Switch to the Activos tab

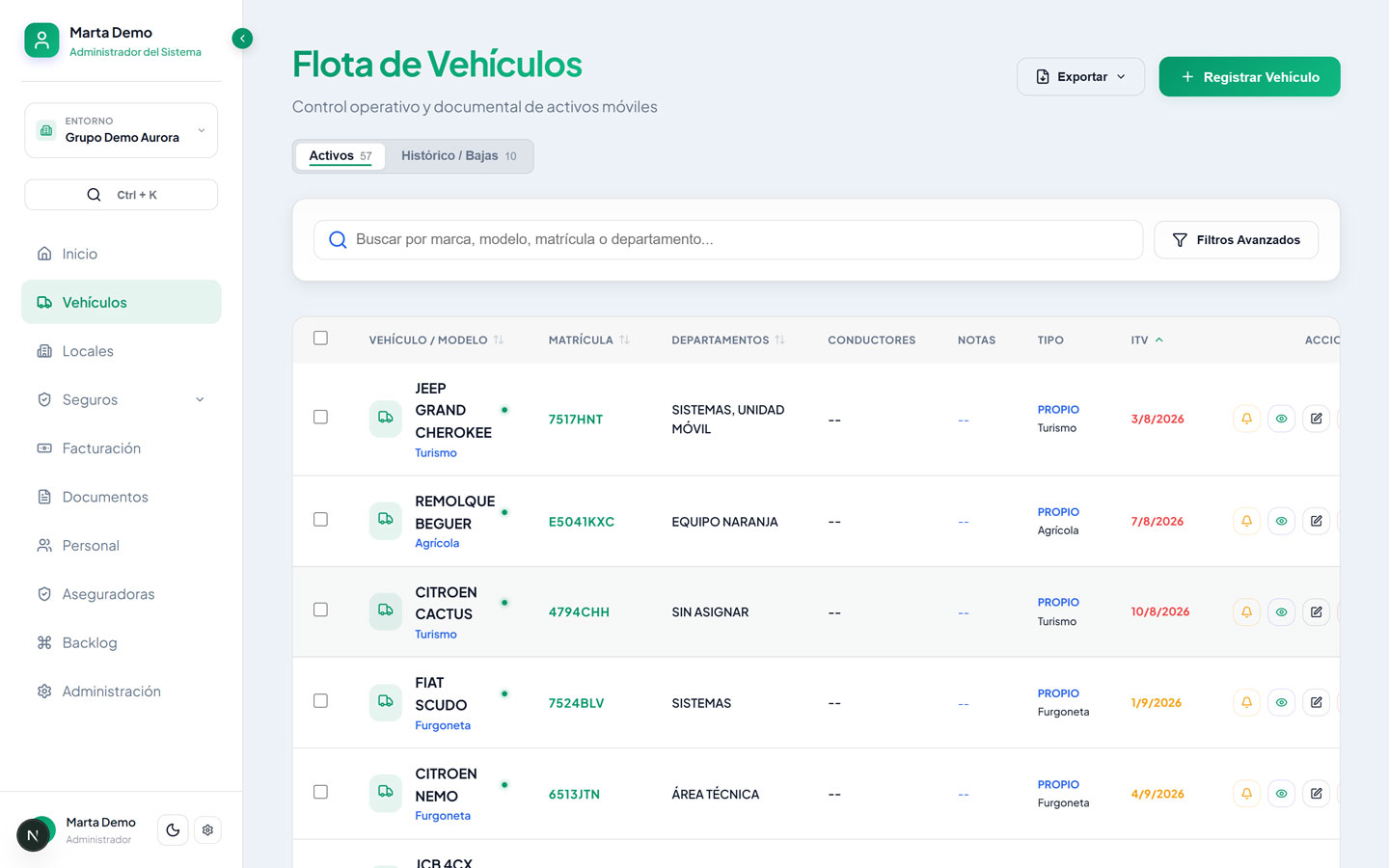coord(340,156)
